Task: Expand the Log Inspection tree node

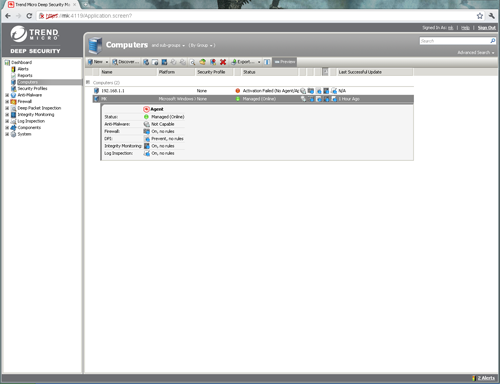Action: pos(7,121)
